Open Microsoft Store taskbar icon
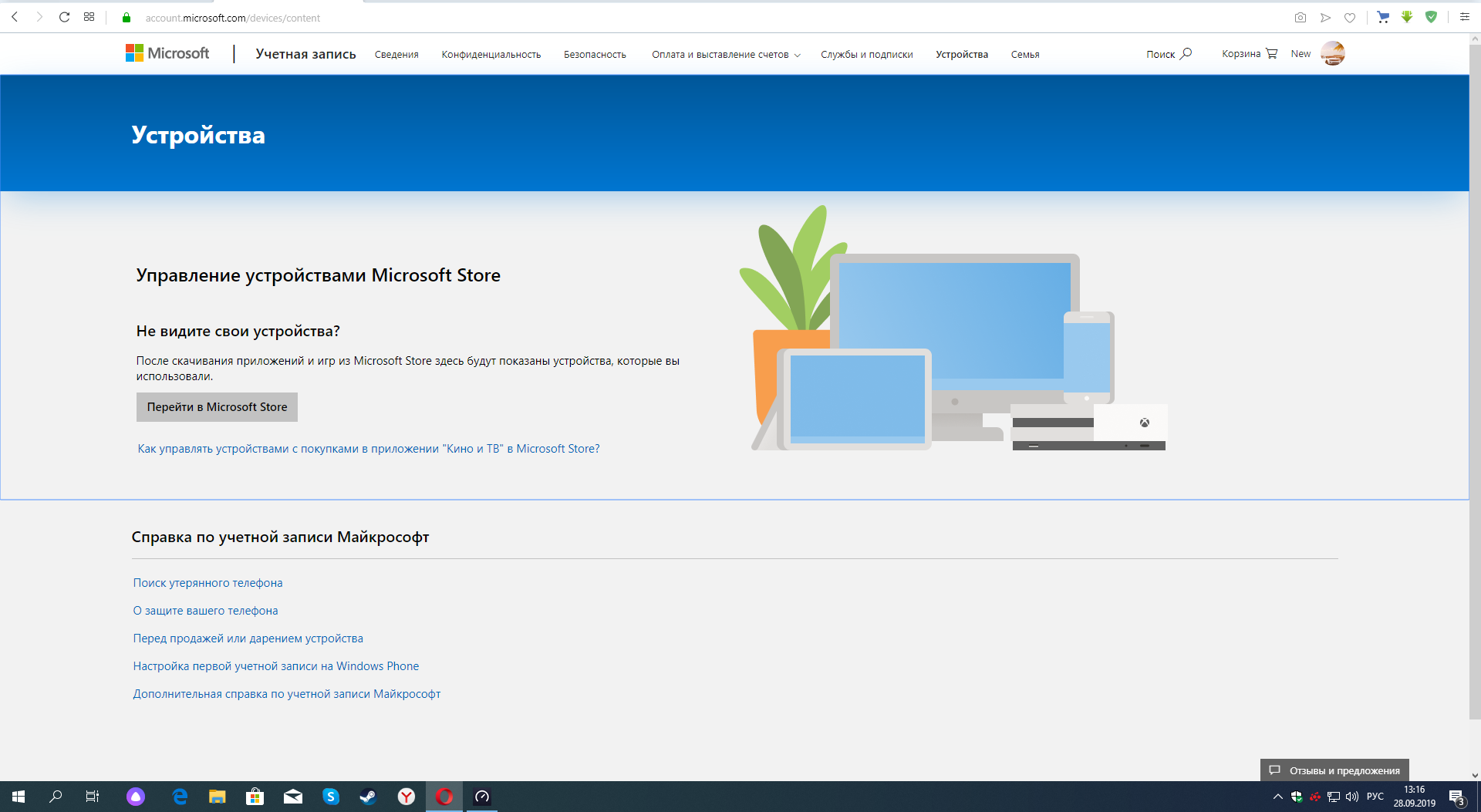This screenshot has height=812, width=1481. point(255,797)
